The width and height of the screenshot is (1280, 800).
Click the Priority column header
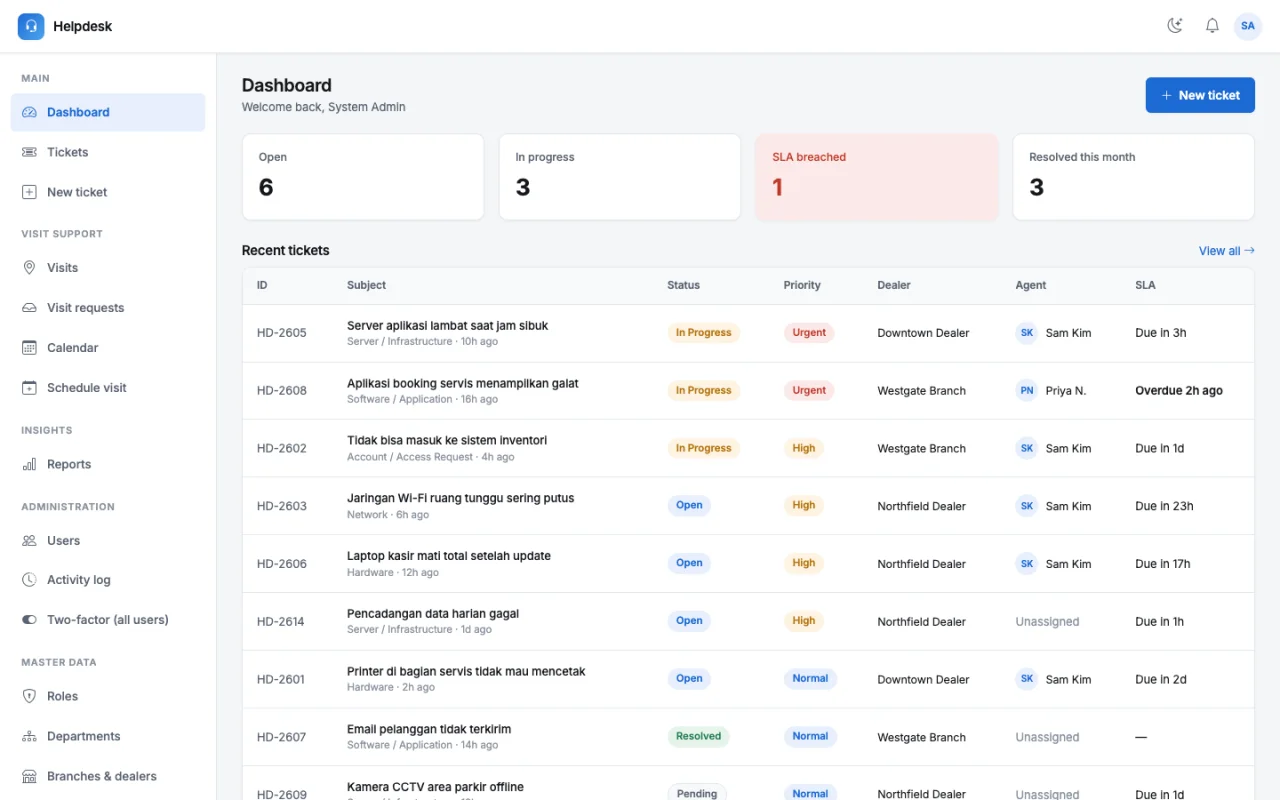[x=802, y=285]
